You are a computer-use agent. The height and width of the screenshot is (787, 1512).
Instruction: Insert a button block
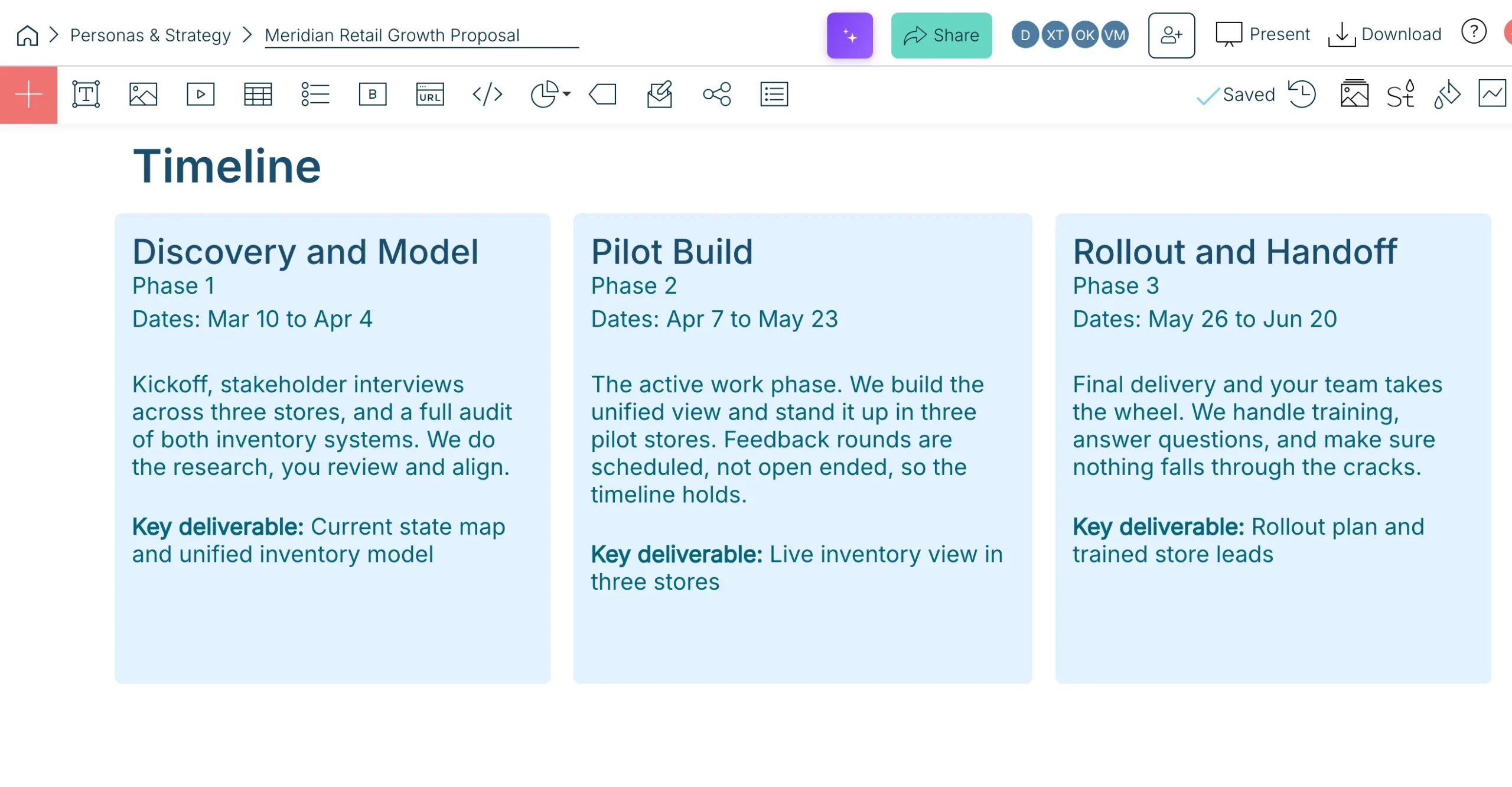372,95
